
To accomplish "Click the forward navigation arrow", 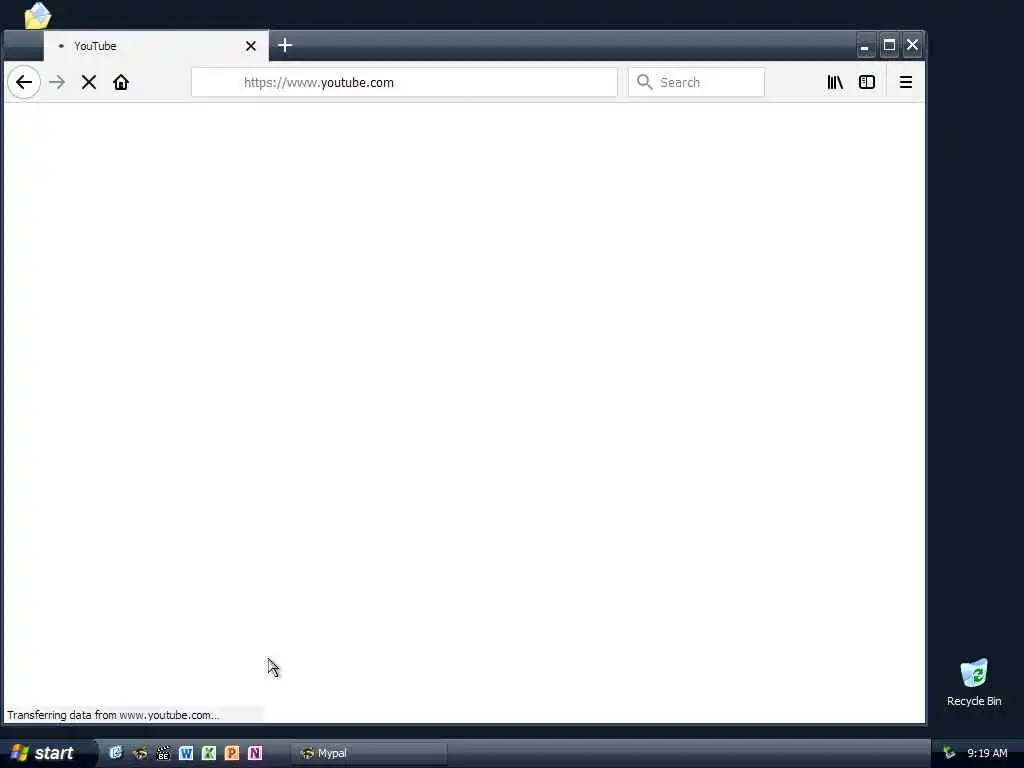I will click(x=57, y=82).
